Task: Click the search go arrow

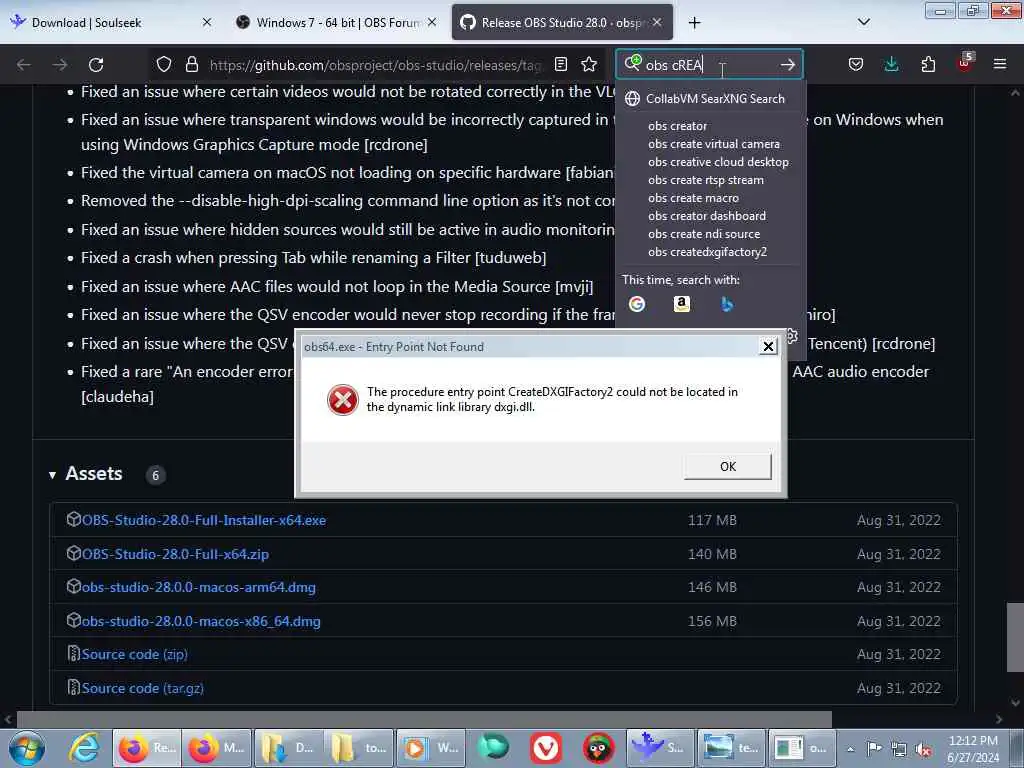Action: click(788, 64)
